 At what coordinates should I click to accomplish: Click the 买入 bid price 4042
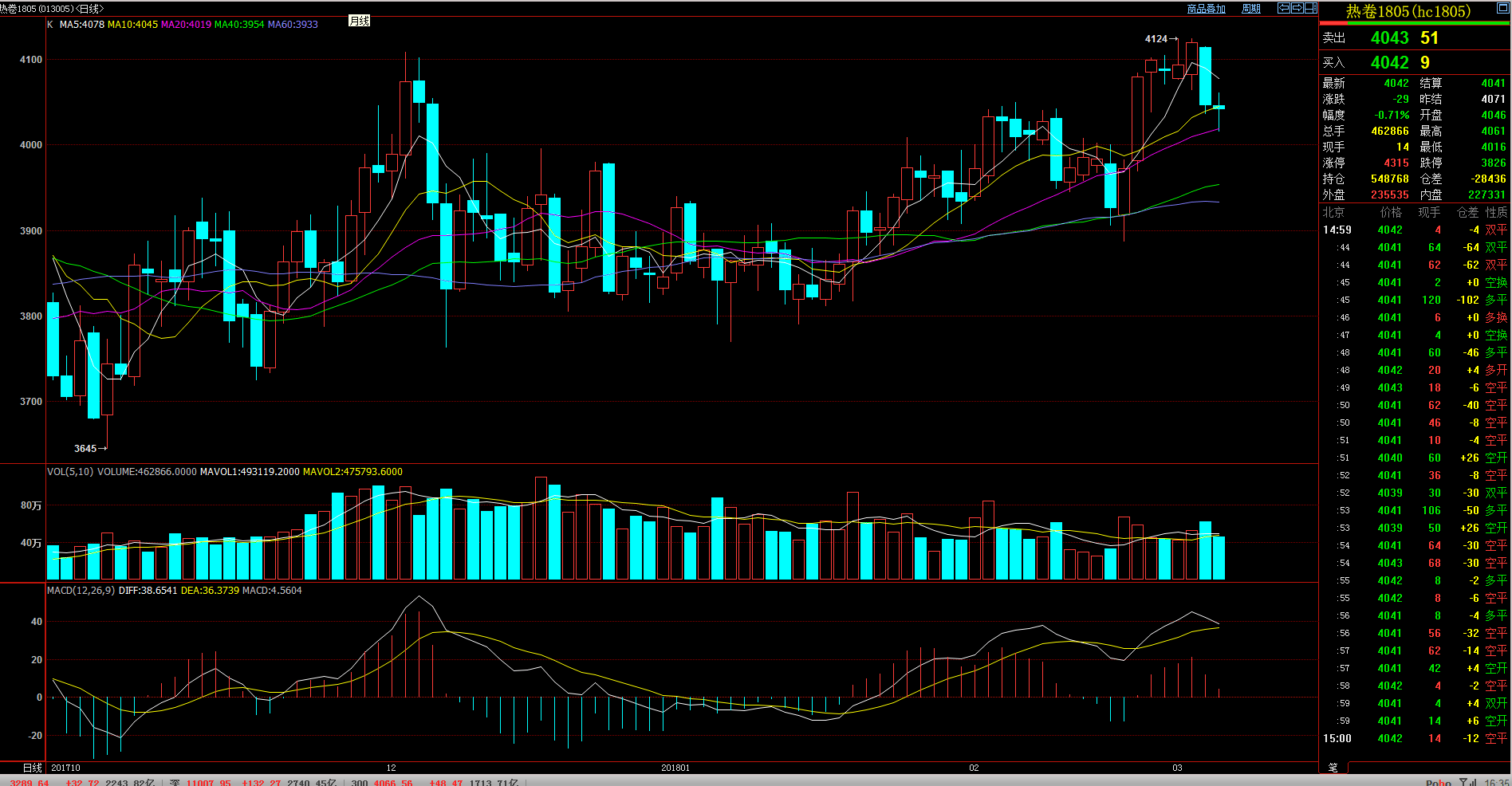[x=1389, y=63]
